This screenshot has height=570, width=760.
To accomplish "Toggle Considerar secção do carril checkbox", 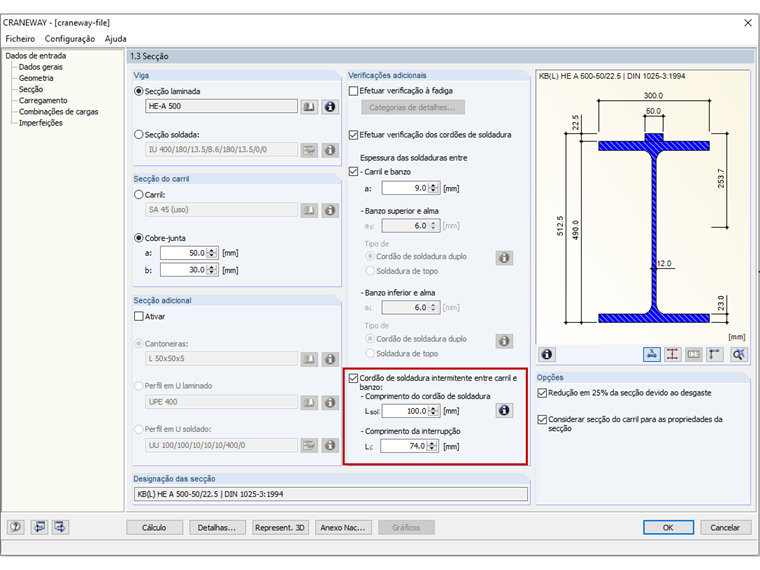I will [x=542, y=419].
